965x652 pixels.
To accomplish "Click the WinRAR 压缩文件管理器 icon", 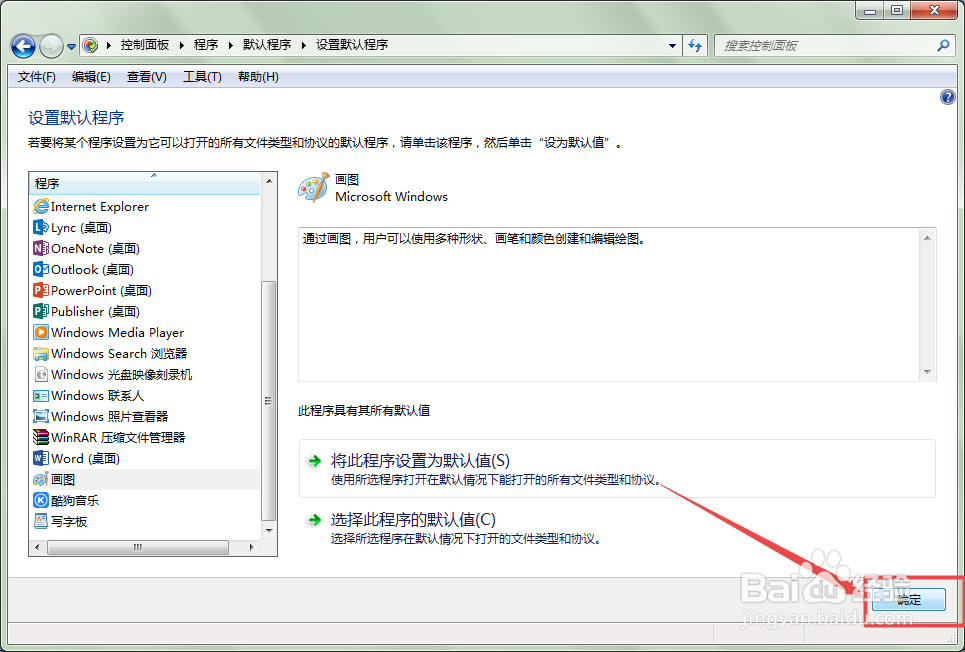I will (41, 437).
